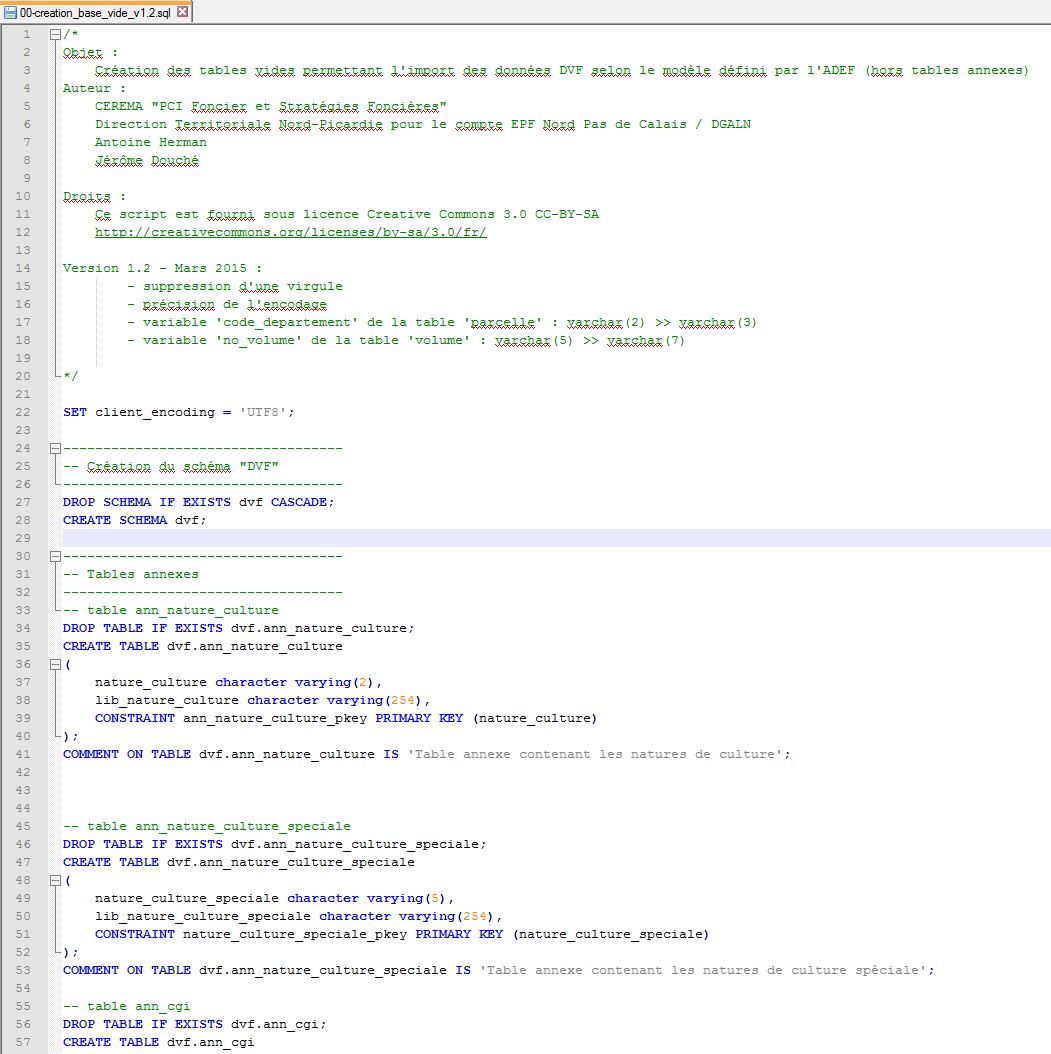Fold the ann_nature_culture_speciale column definition block
1051x1054 pixels.
coord(55,880)
